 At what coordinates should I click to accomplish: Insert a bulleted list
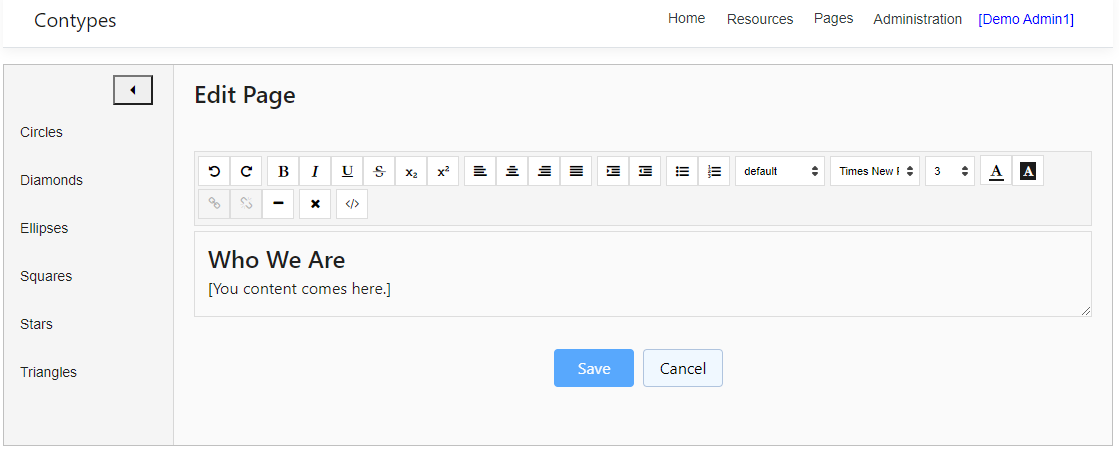click(682, 171)
